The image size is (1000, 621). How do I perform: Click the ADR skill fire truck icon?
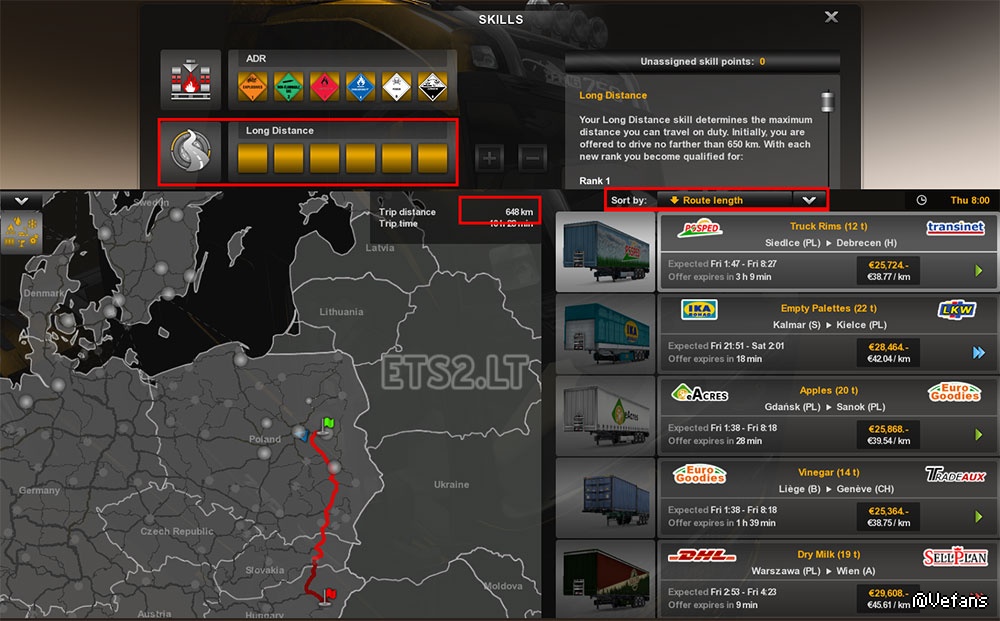point(191,80)
